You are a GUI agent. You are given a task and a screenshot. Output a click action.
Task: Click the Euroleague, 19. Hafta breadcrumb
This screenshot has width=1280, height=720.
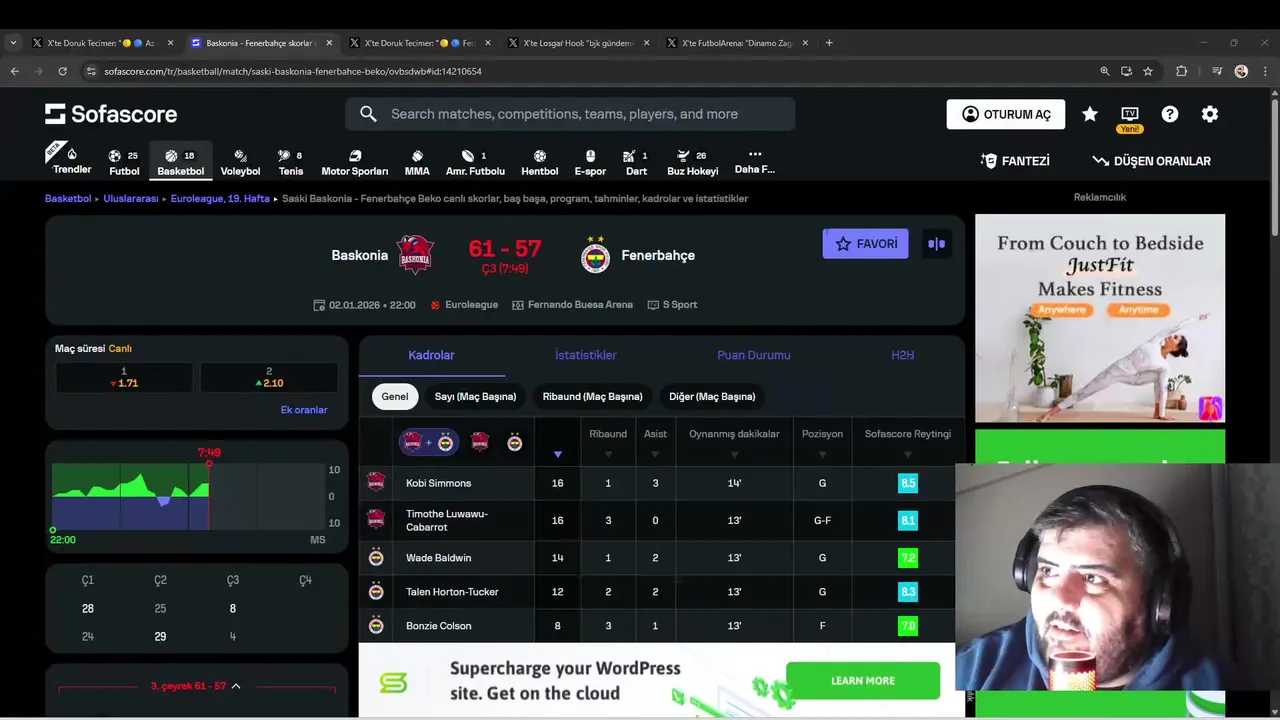click(220, 198)
